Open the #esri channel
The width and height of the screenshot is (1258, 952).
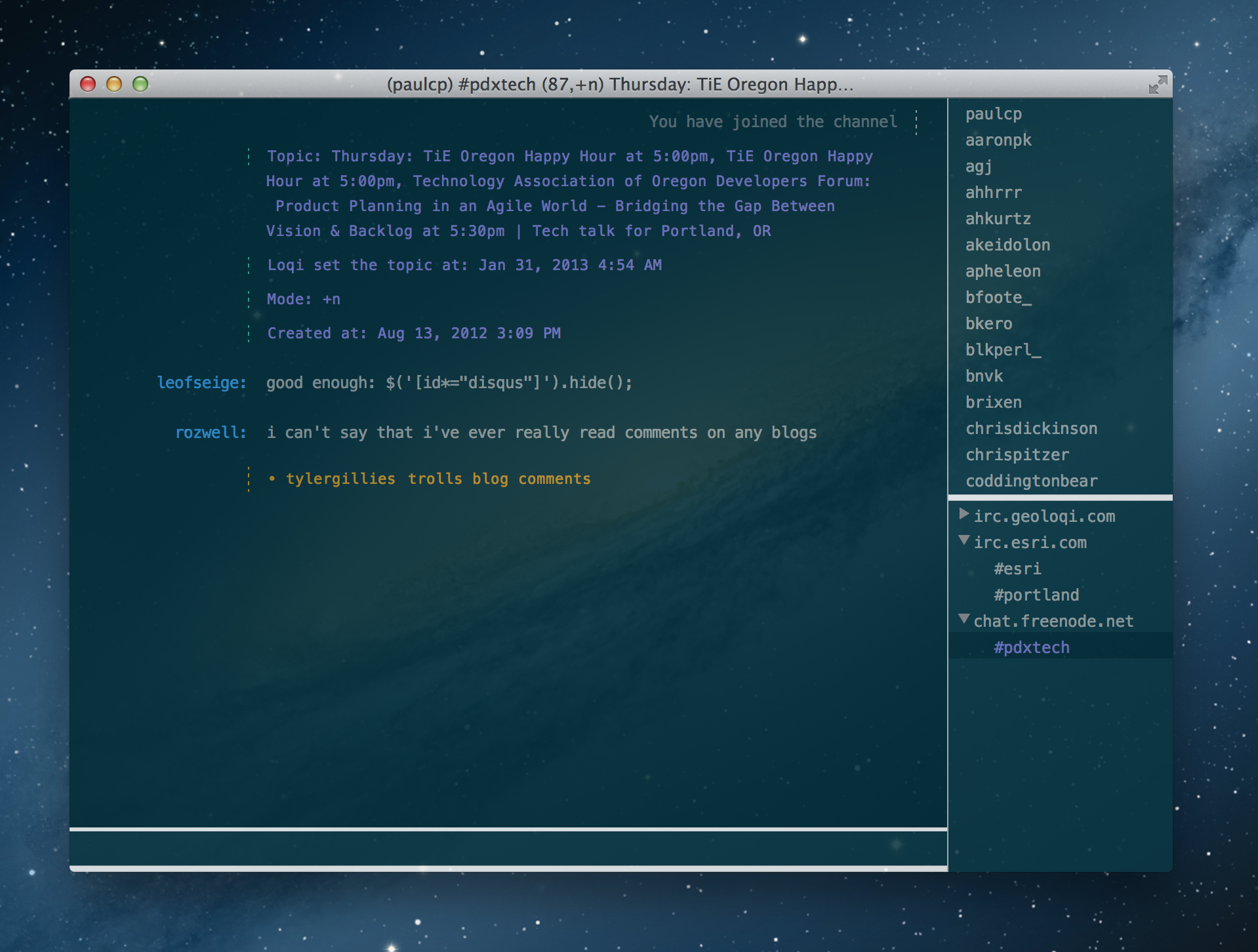coord(1017,568)
